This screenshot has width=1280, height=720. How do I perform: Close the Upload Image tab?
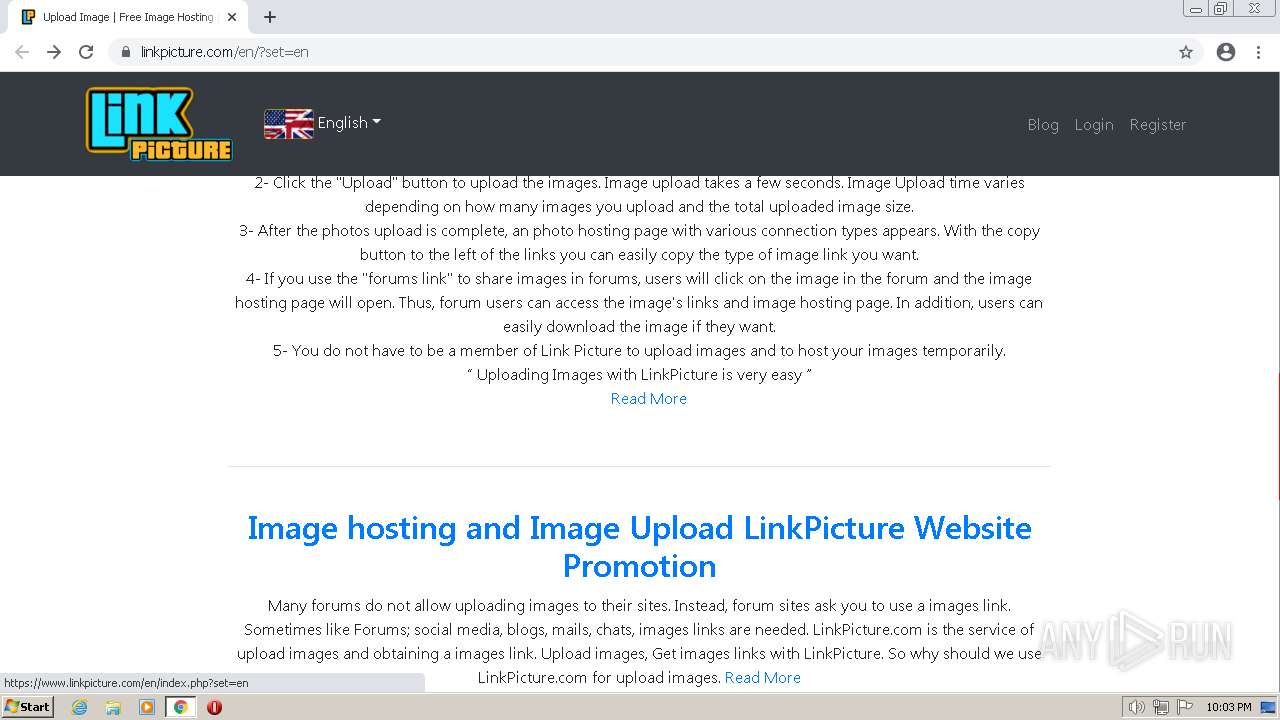(232, 17)
